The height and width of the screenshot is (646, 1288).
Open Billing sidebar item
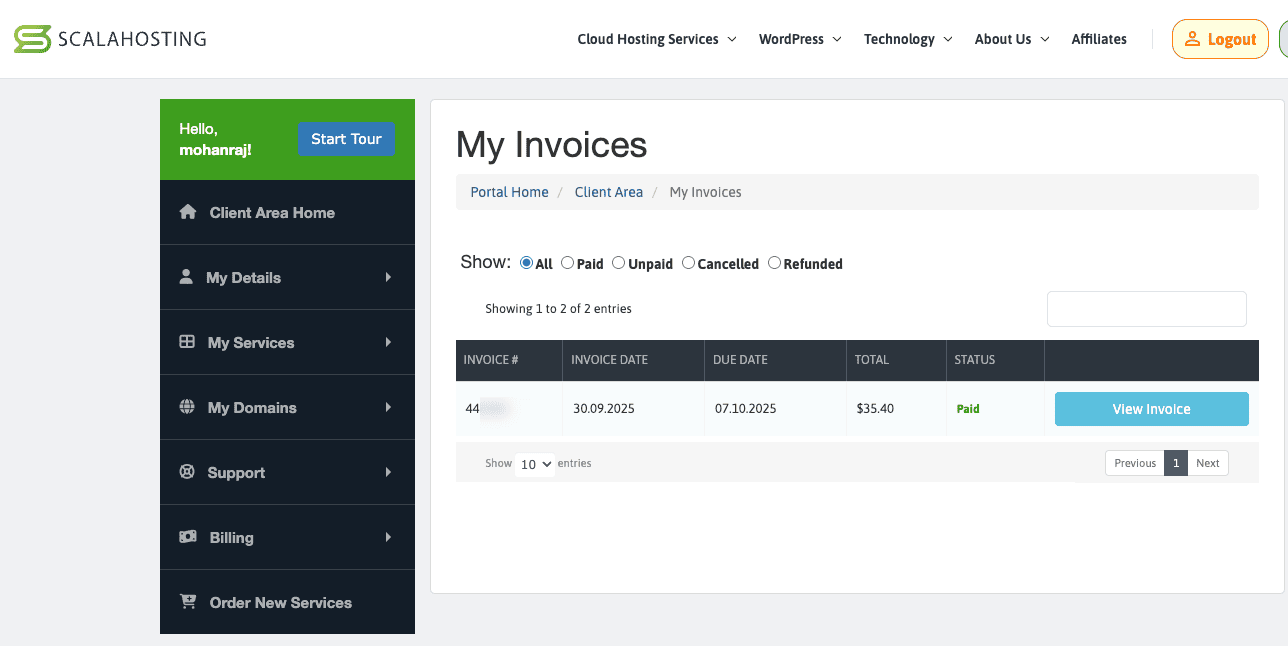click(287, 537)
